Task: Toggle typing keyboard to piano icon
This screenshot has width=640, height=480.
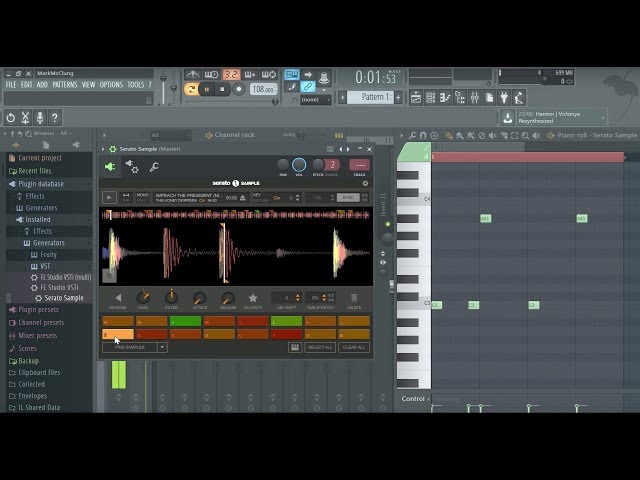Action: coord(292,74)
